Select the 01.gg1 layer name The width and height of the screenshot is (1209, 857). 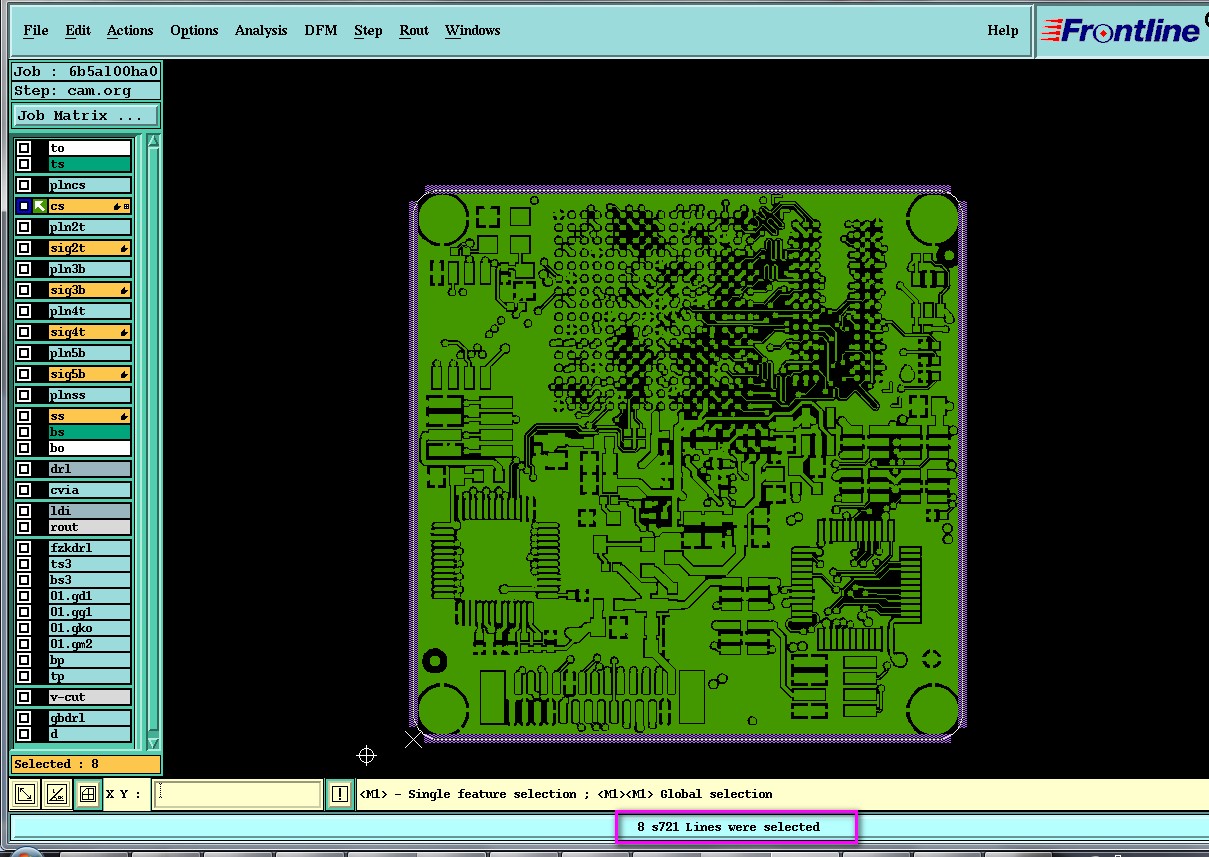(x=90, y=612)
